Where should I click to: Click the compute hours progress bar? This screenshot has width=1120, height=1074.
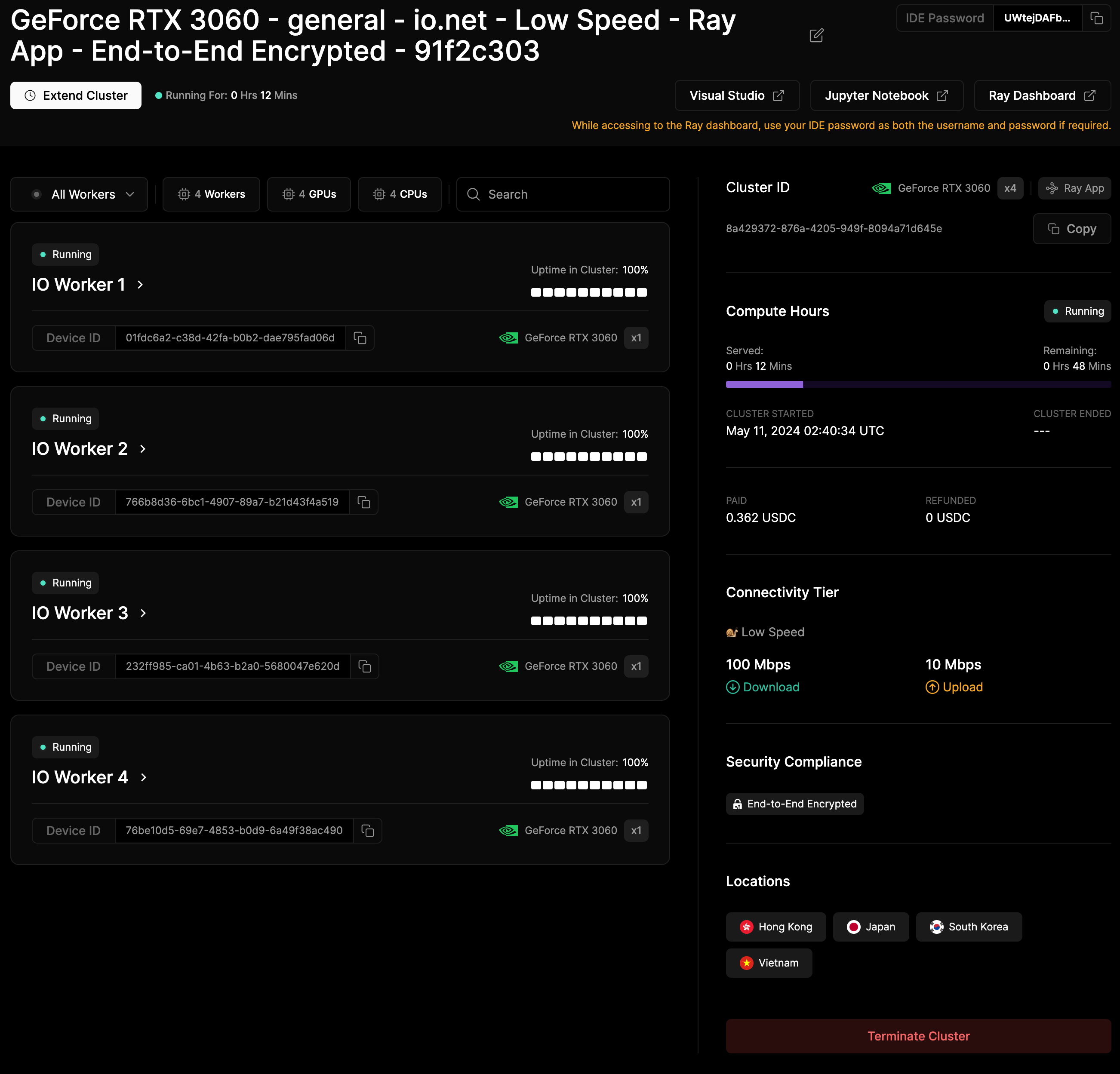[x=918, y=384]
